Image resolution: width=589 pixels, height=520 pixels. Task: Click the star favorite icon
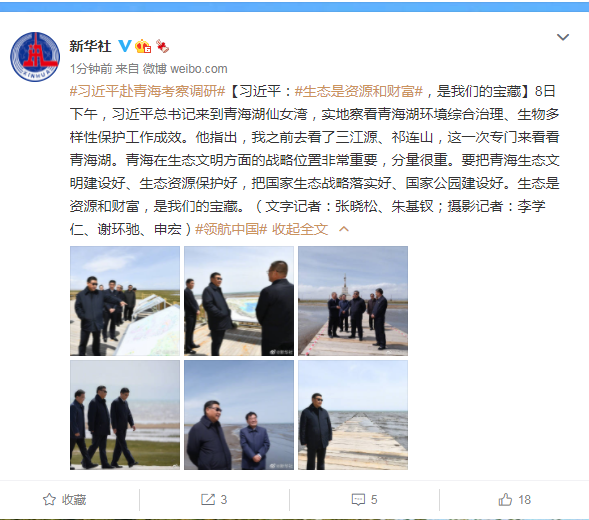coord(49,499)
